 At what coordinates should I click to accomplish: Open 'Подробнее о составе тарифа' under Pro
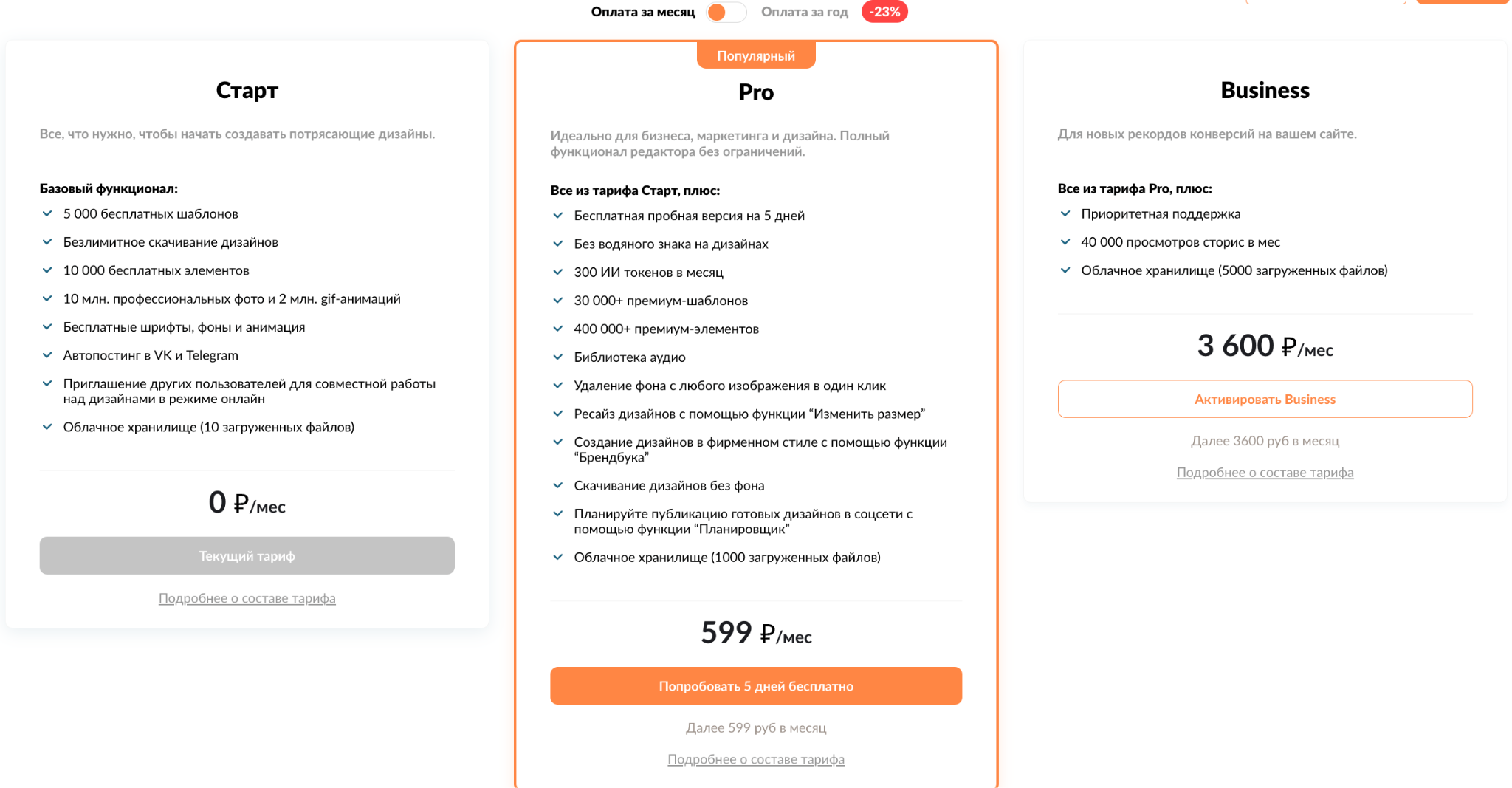click(x=755, y=759)
